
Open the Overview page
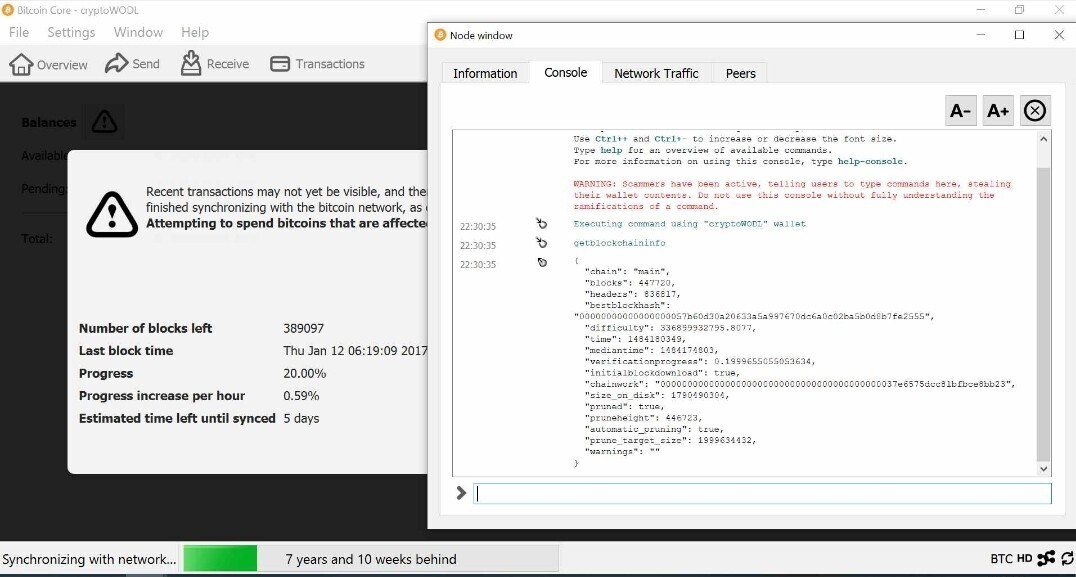[48, 64]
